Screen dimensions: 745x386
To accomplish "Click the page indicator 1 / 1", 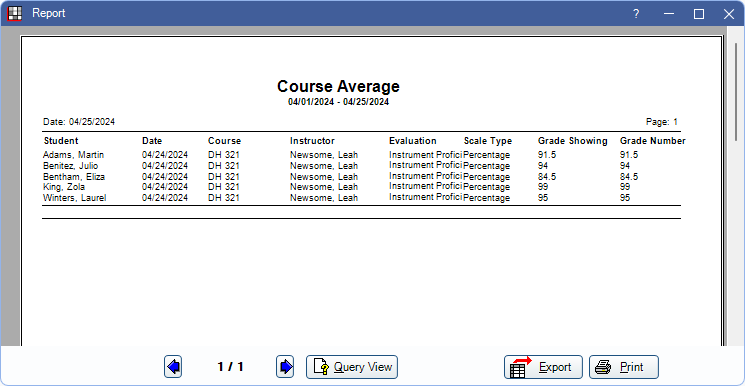I will click(x=230, y=367).
